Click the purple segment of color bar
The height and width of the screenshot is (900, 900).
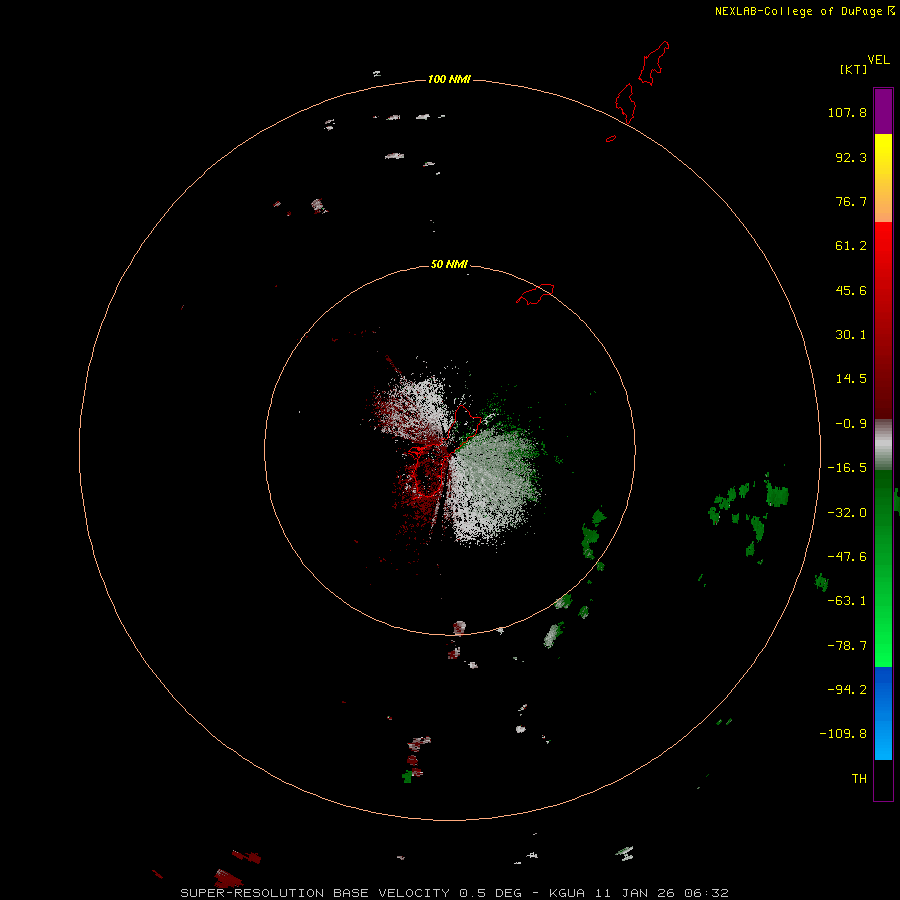[x=883, y=111]
